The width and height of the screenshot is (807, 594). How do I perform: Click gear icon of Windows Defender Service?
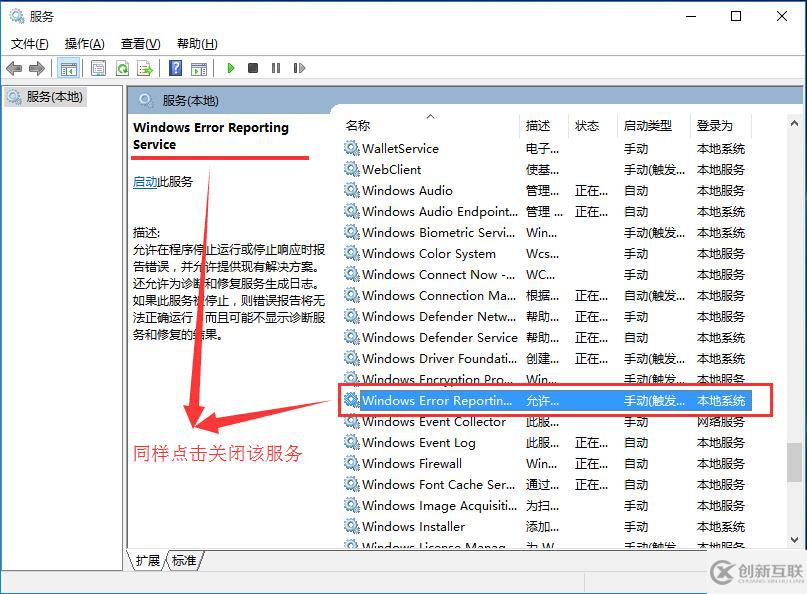(352, 337)
